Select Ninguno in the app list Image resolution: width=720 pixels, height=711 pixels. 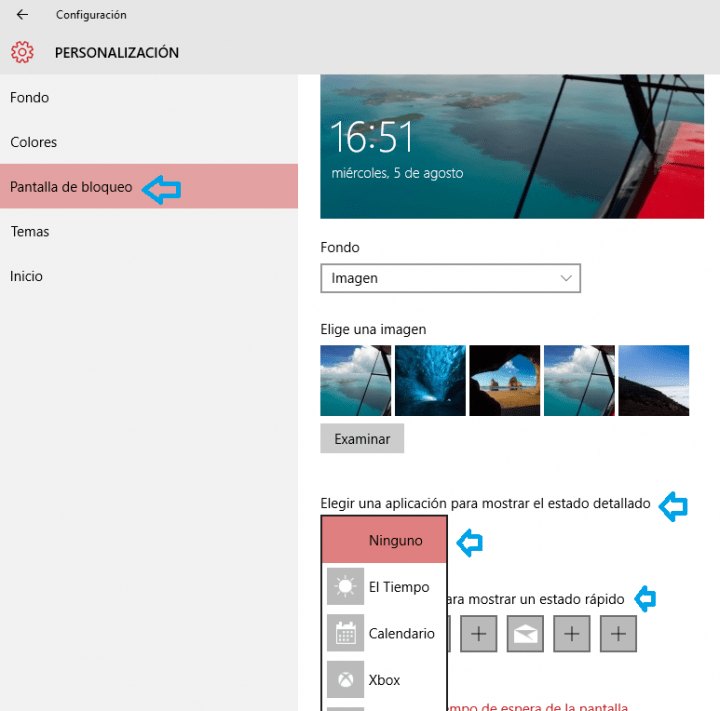pos(384,540)
